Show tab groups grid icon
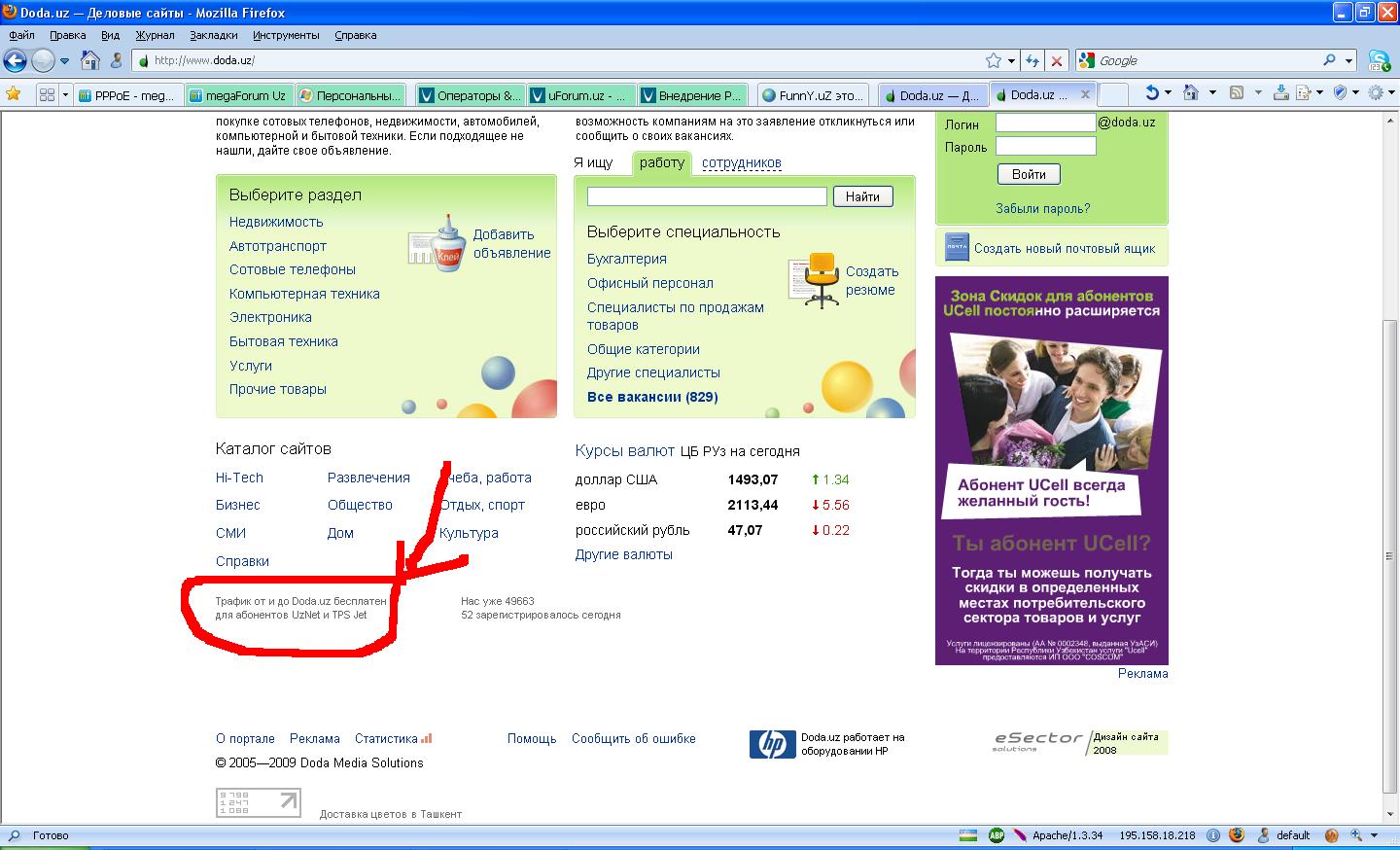 point(47,94)
